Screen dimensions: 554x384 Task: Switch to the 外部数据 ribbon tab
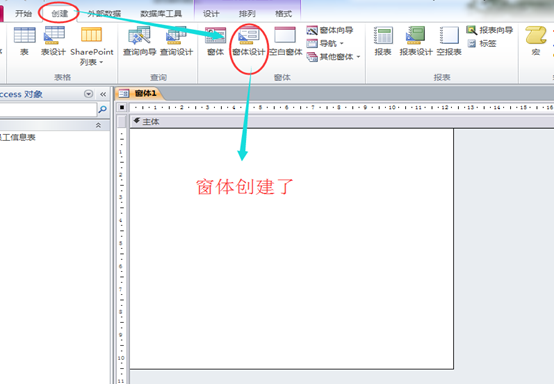click(x=104, y=13)
